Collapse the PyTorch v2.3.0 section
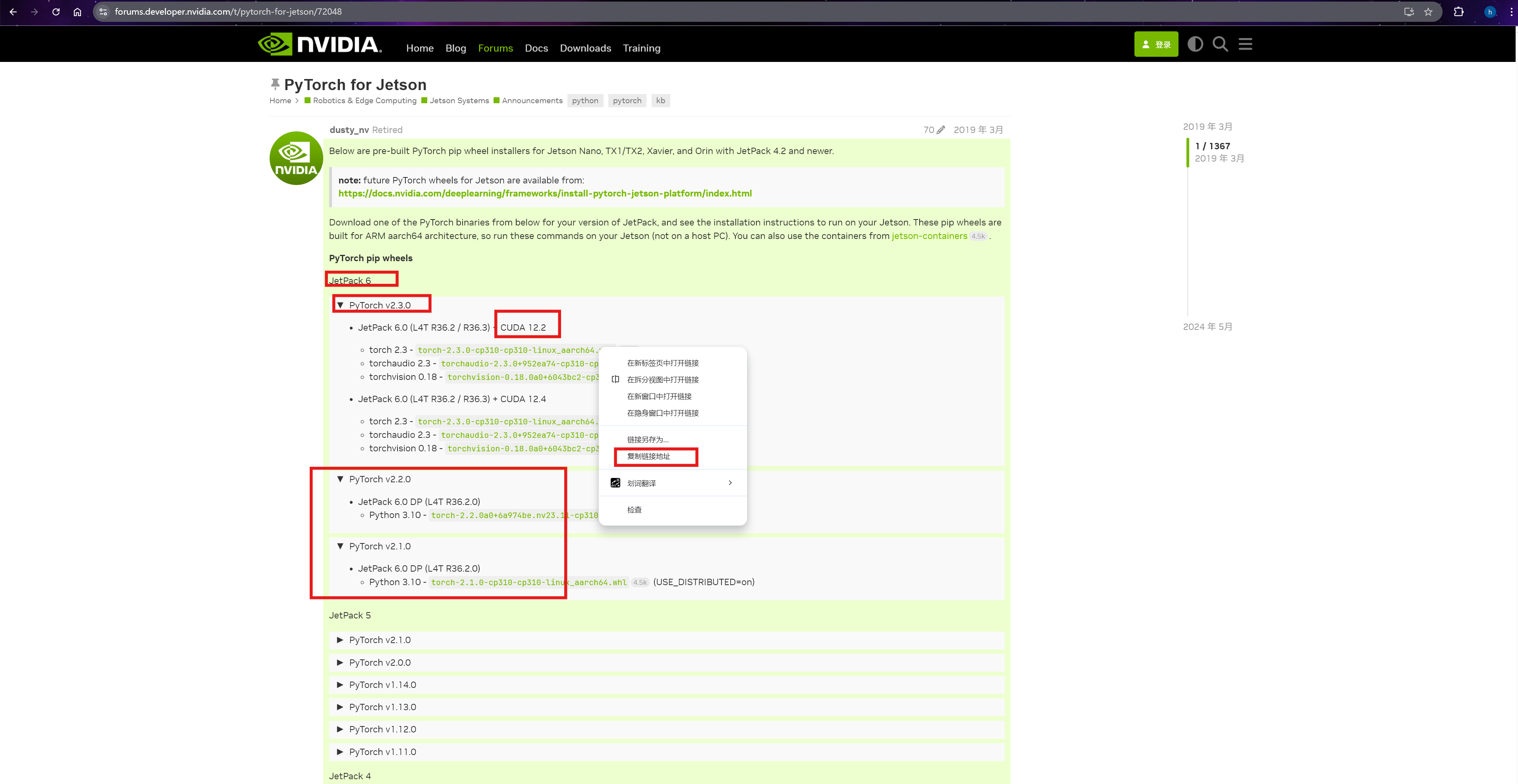Screen dimensions: 1518x784 click(x=380, y=305)
